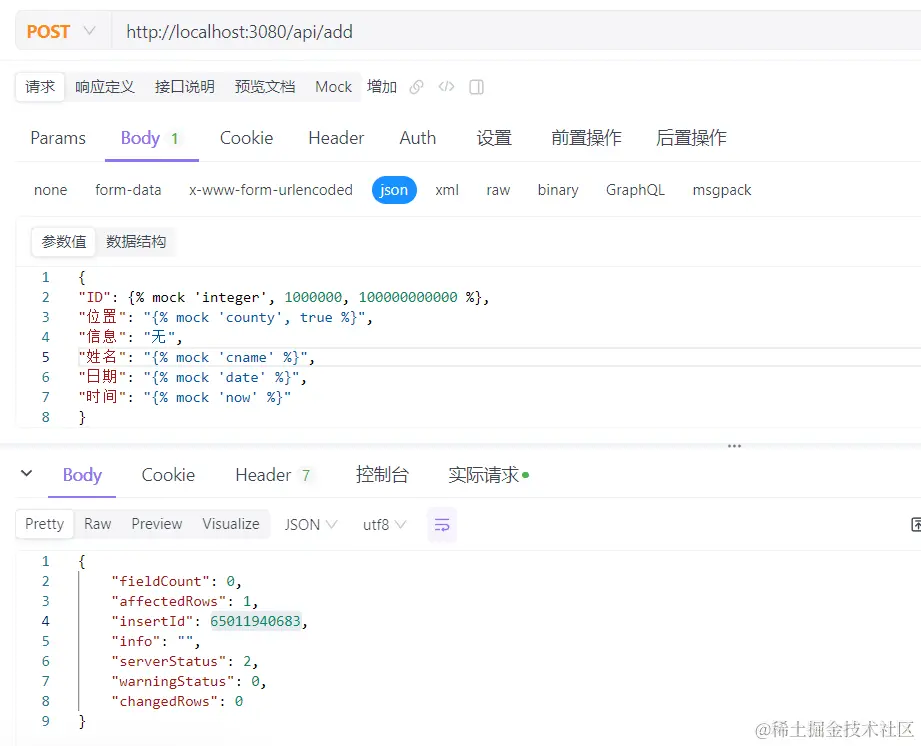Open the 设置 tab
This screenshot has height=746, width=921.
[x=494, y=138]
